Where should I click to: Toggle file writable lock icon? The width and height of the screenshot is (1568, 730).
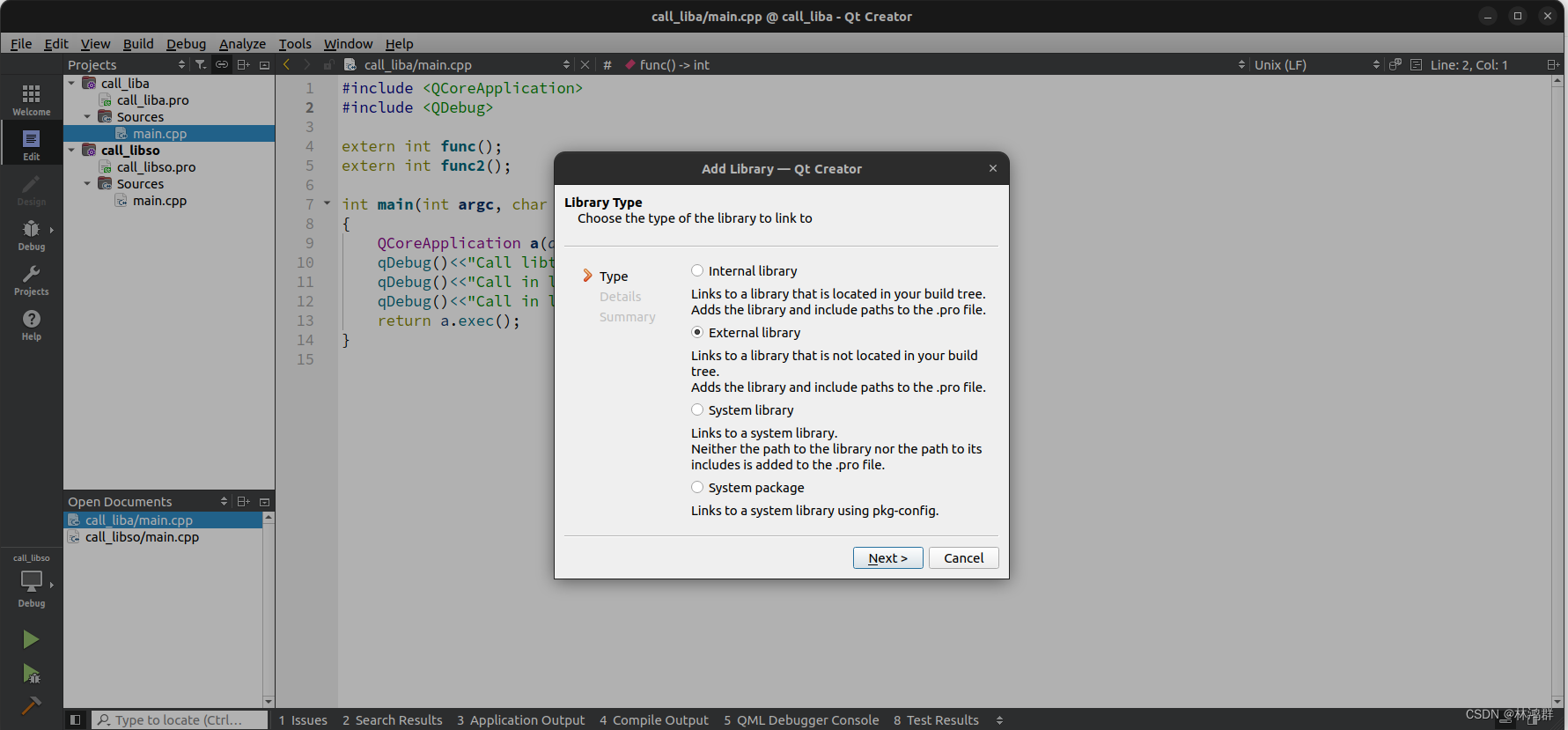(x=328, y=65)
